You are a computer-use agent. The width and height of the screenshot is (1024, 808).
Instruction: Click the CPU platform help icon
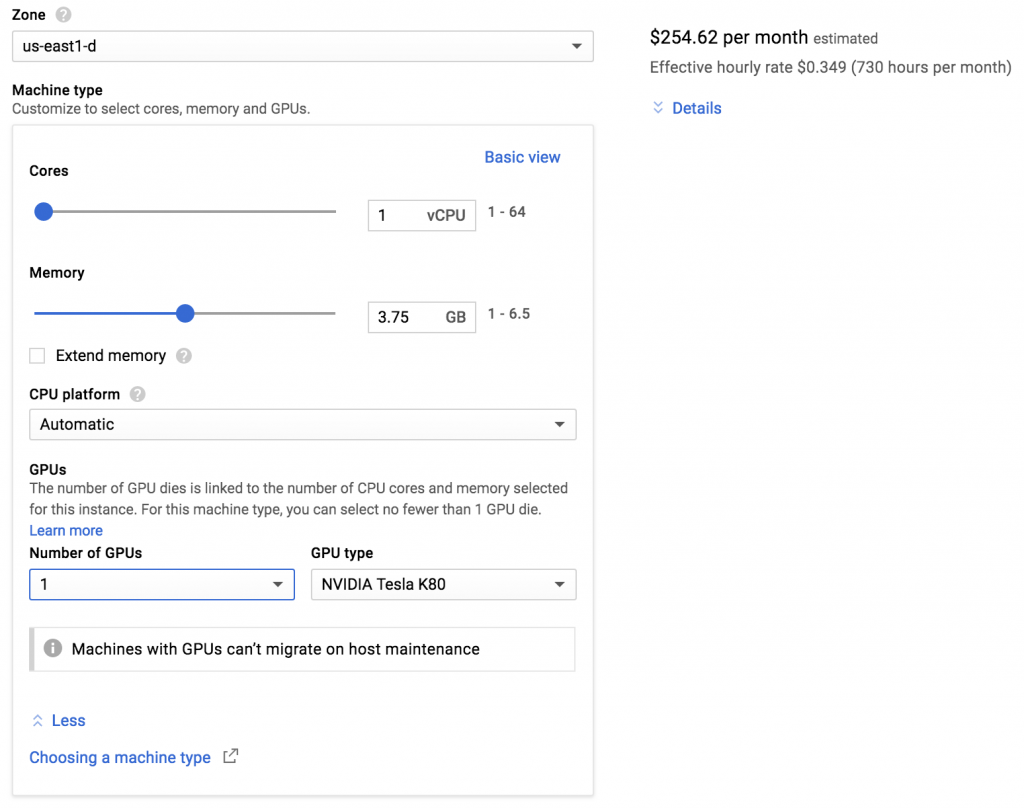tap(137, 394)
